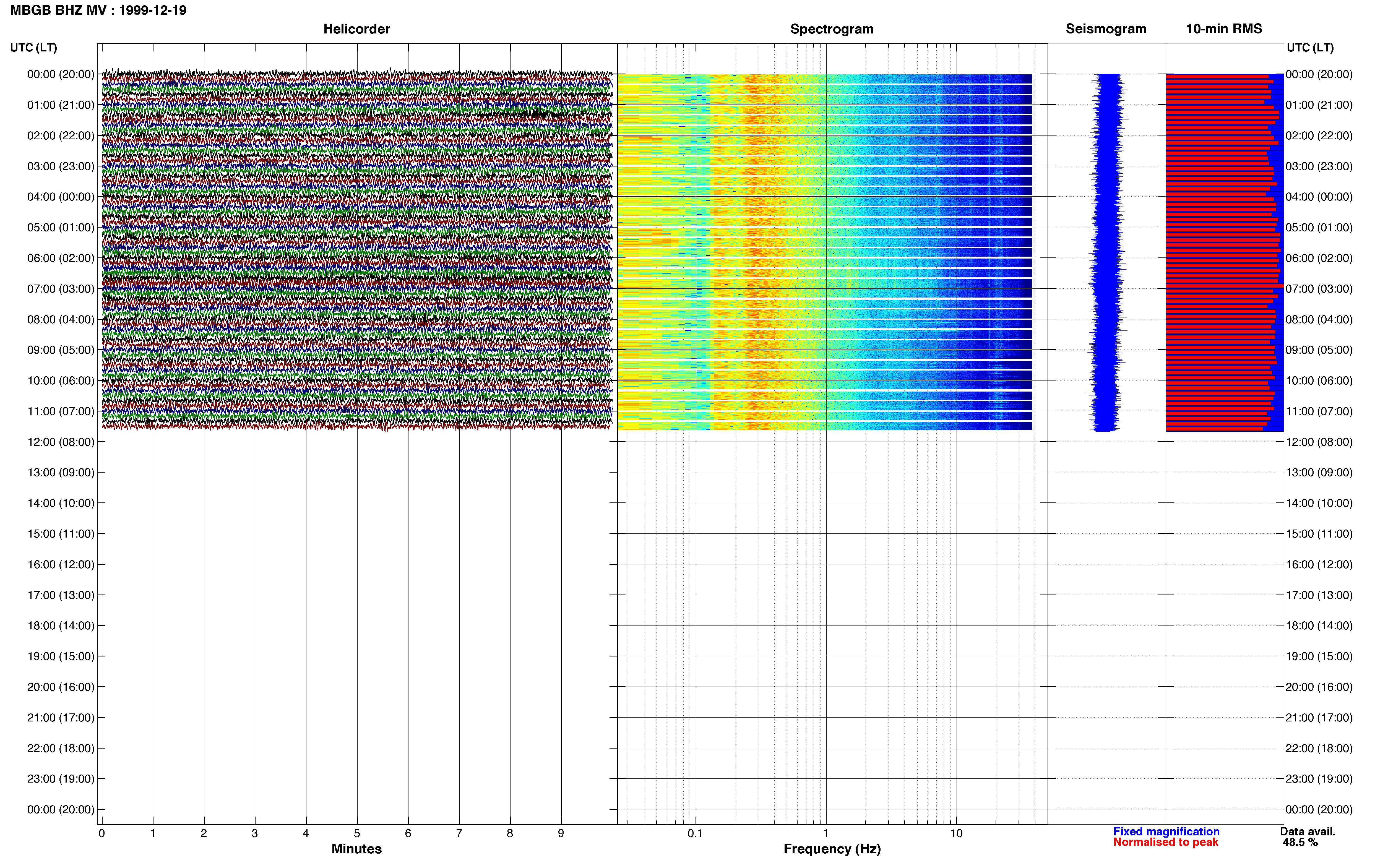Click left axis label 06:00 (02:00)
Viewport: 1388px width, 868px height.
point(61,258)
